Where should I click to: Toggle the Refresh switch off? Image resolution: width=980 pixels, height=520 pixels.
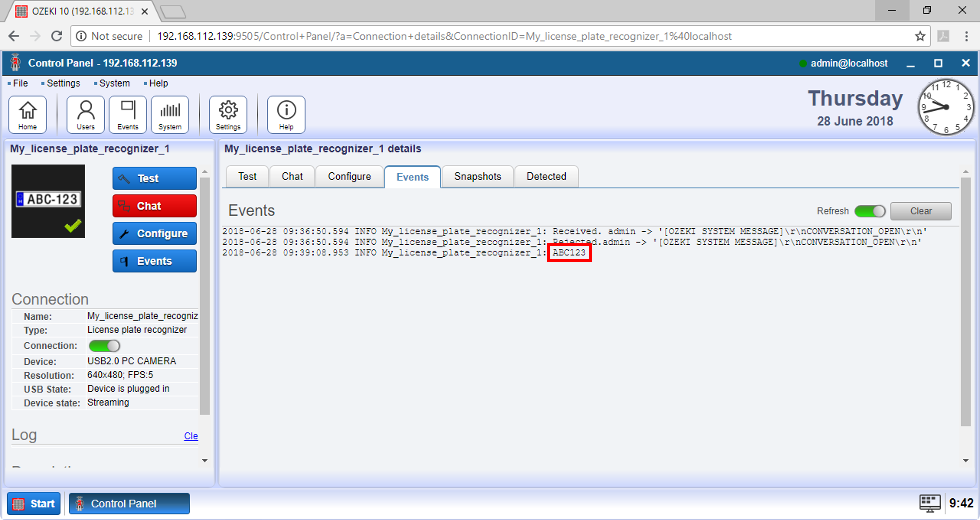point(869,211)
